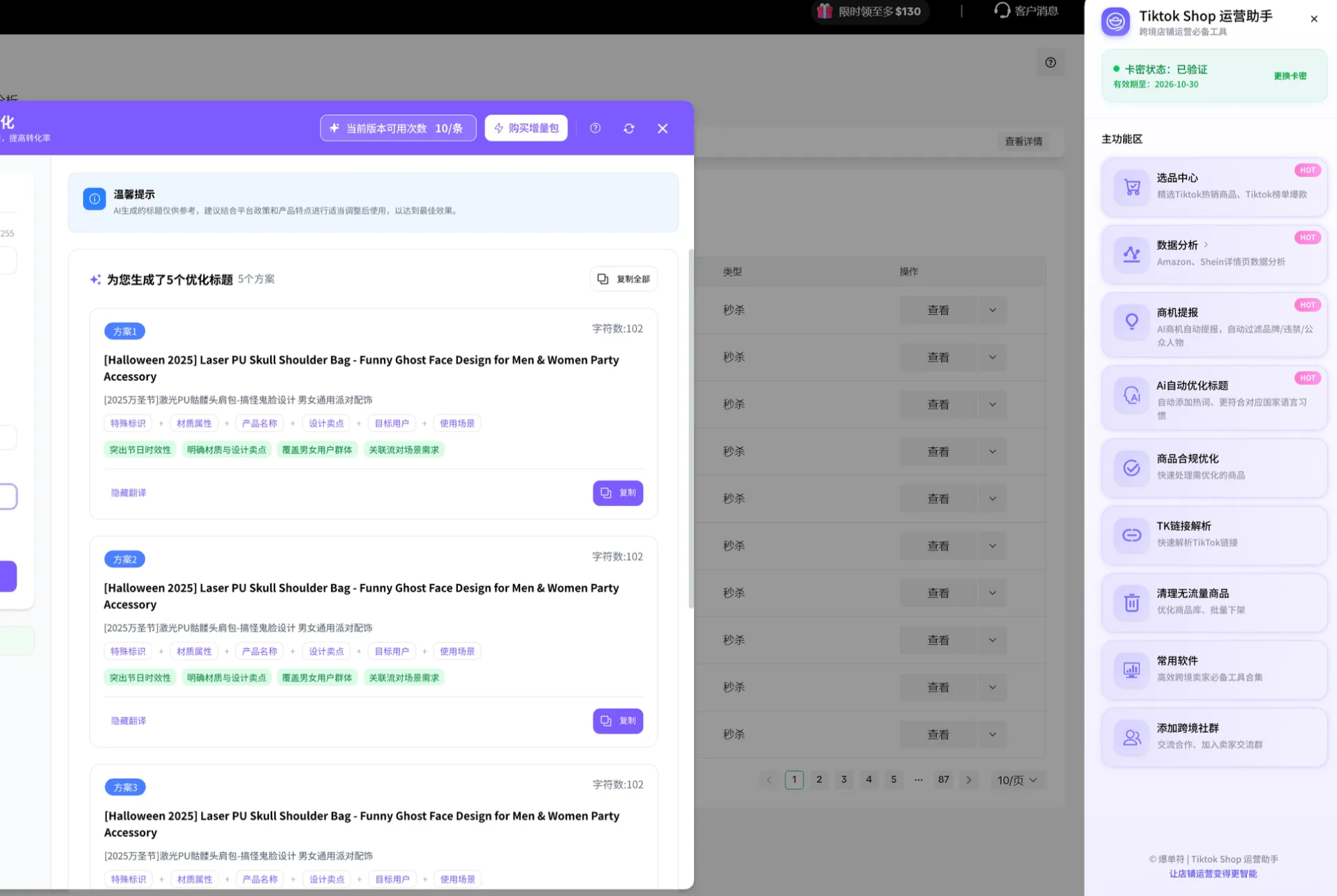Go to page 3 in pagination
The width and height of the screenshot is (1337, 896).
point(843,779)
